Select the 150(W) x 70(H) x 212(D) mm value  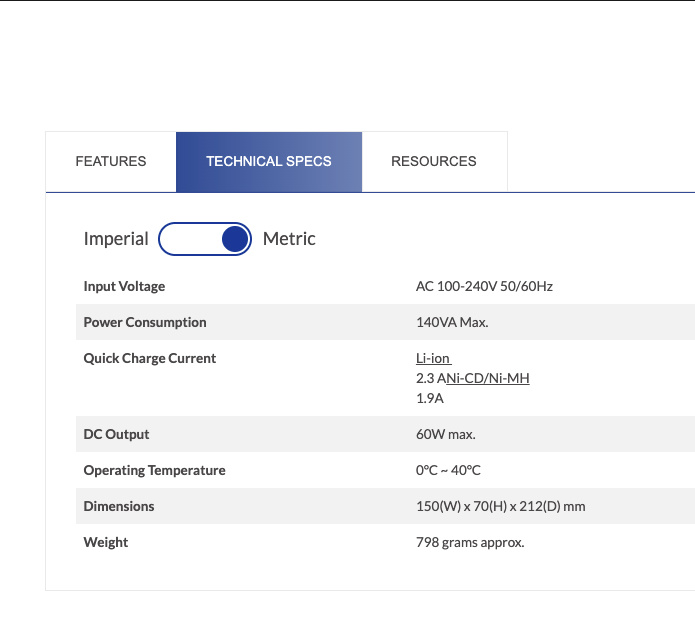click(500, 506)
